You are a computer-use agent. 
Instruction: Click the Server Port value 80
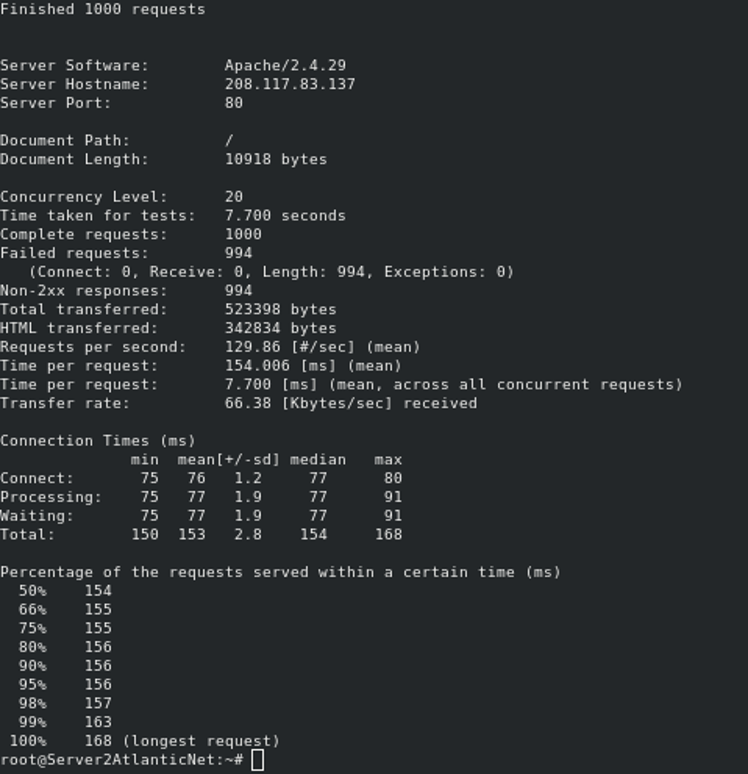point(234,103)
